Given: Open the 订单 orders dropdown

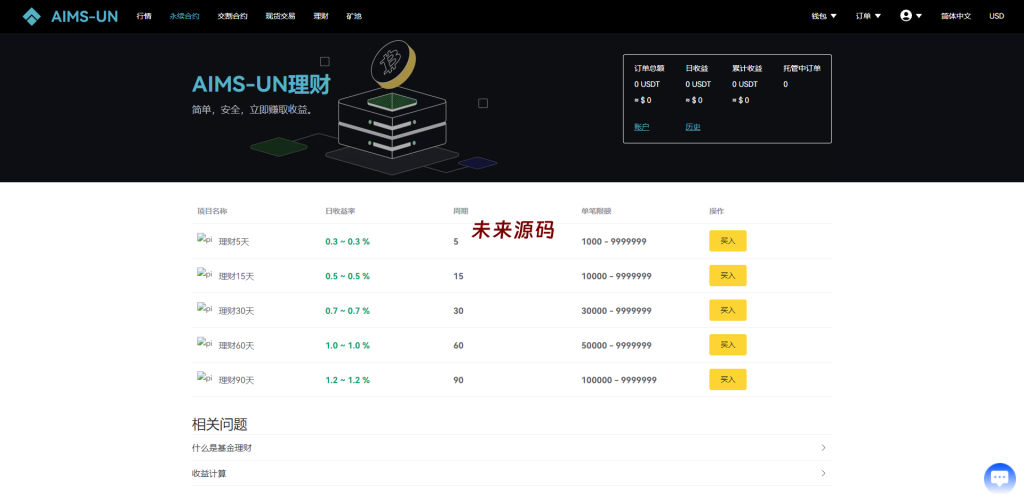Looking at the screenshot, I should click(x=869, y=16).
